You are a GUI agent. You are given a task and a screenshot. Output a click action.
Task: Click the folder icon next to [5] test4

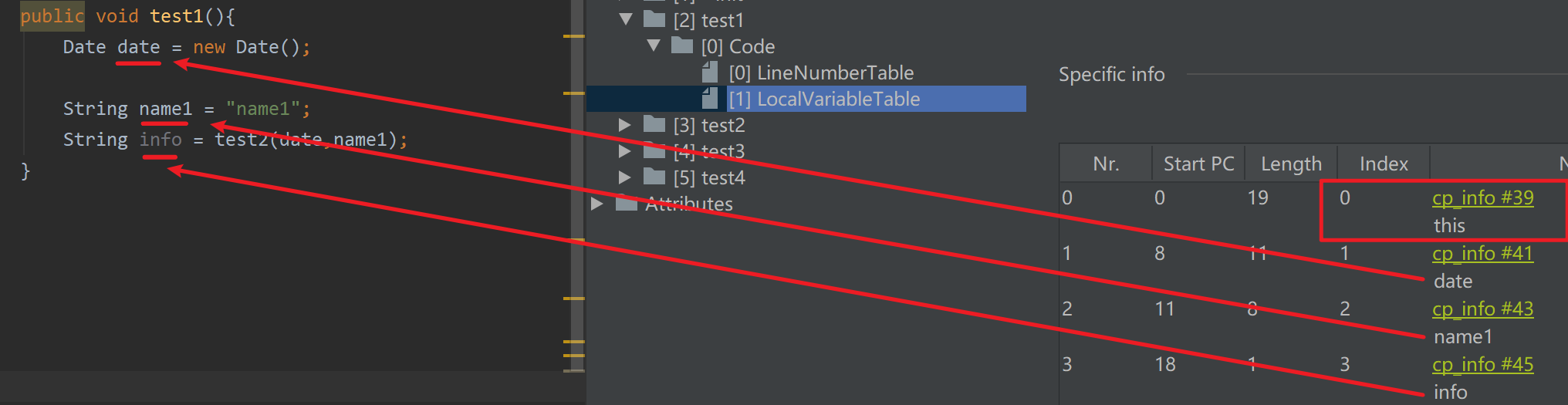(654, 176)
